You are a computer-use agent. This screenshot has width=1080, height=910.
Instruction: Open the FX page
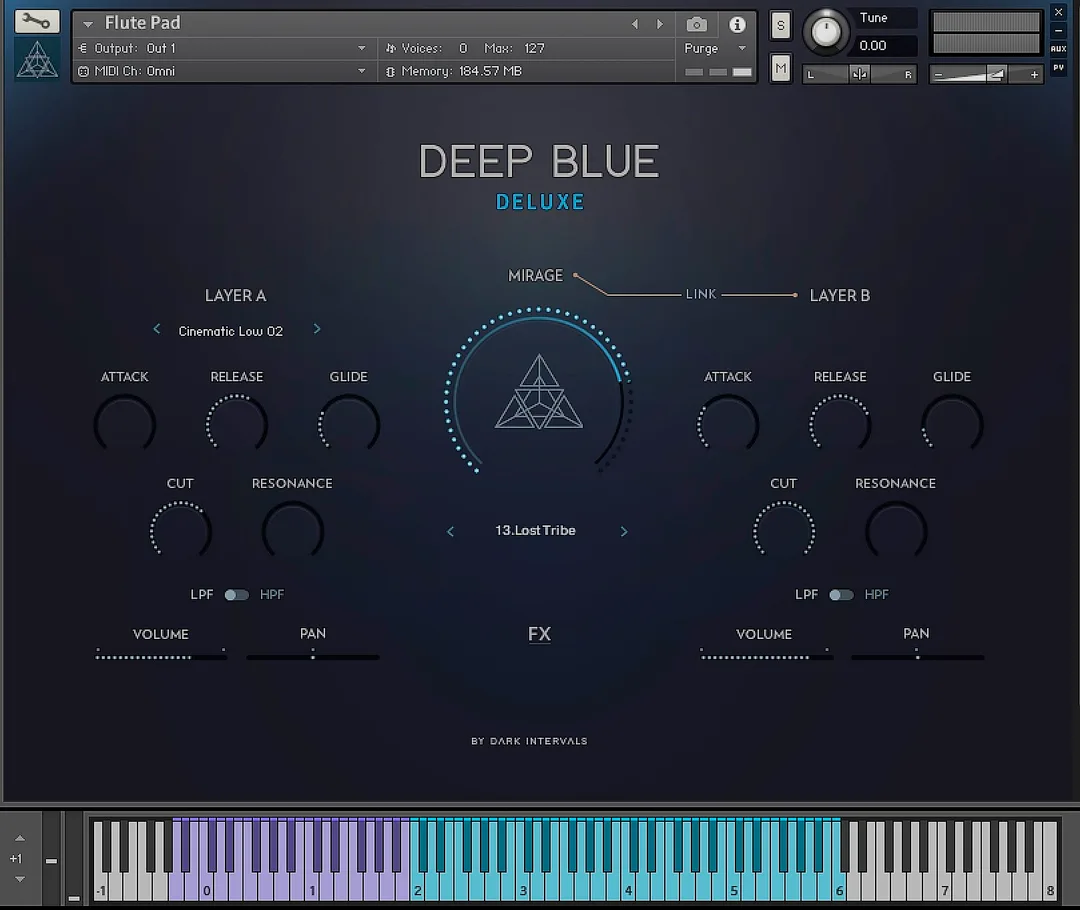pyautogui.click(x=539, y=634)
